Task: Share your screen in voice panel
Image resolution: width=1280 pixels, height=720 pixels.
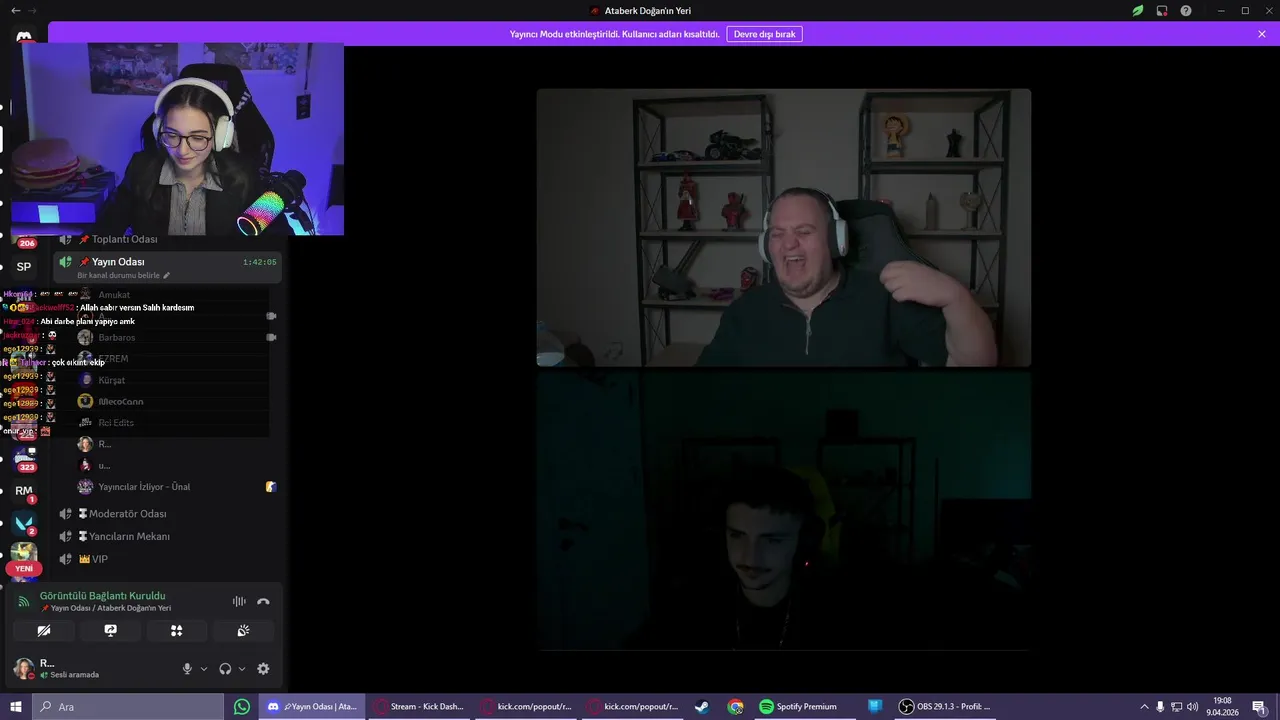Action: pos(110,631)
